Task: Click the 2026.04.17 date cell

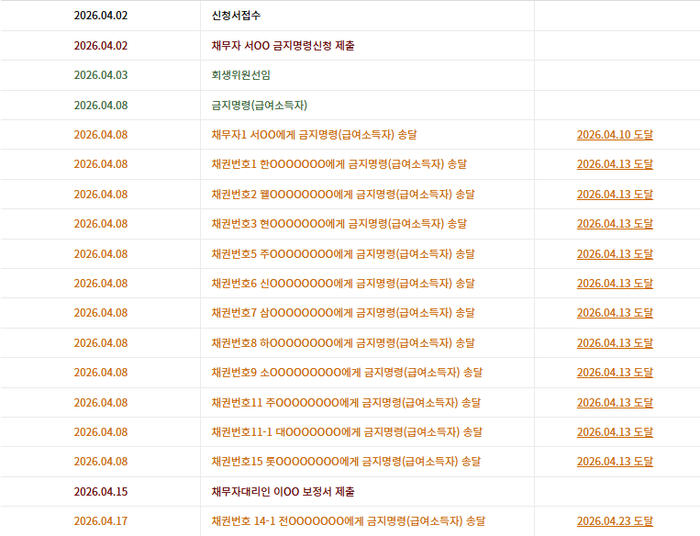Action: tap(101, 521)
